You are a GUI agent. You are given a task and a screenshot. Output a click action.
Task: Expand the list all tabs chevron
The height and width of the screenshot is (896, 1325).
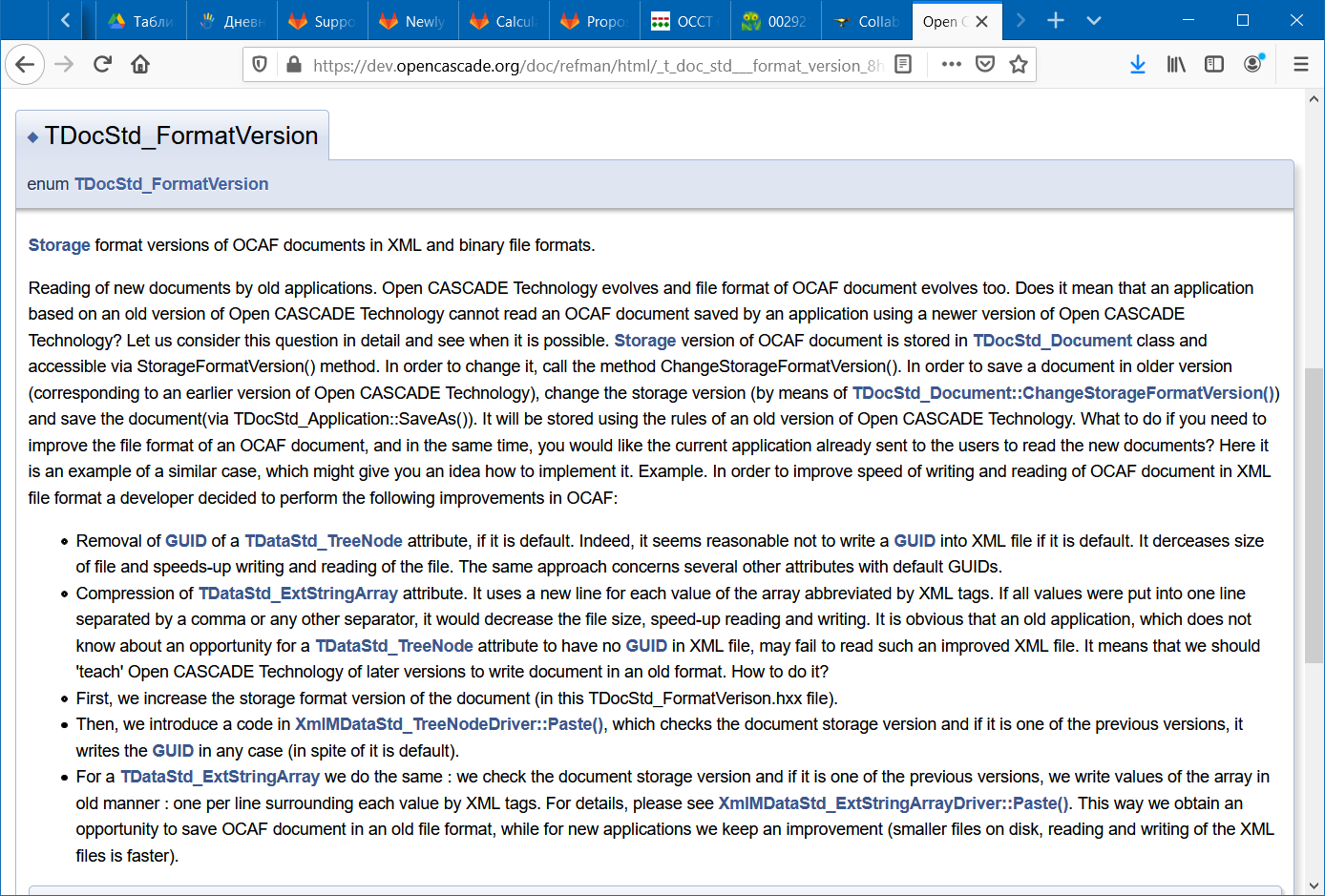pos(1094,21)
